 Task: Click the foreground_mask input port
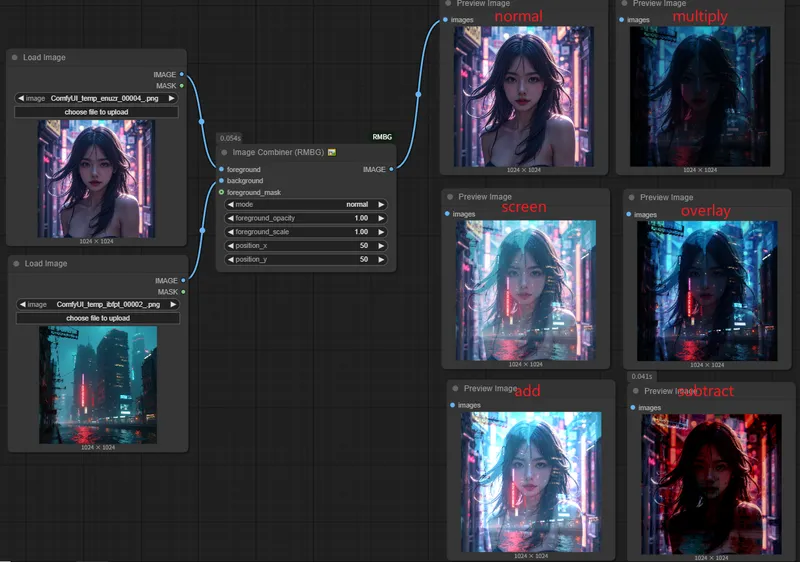point(221,192)
